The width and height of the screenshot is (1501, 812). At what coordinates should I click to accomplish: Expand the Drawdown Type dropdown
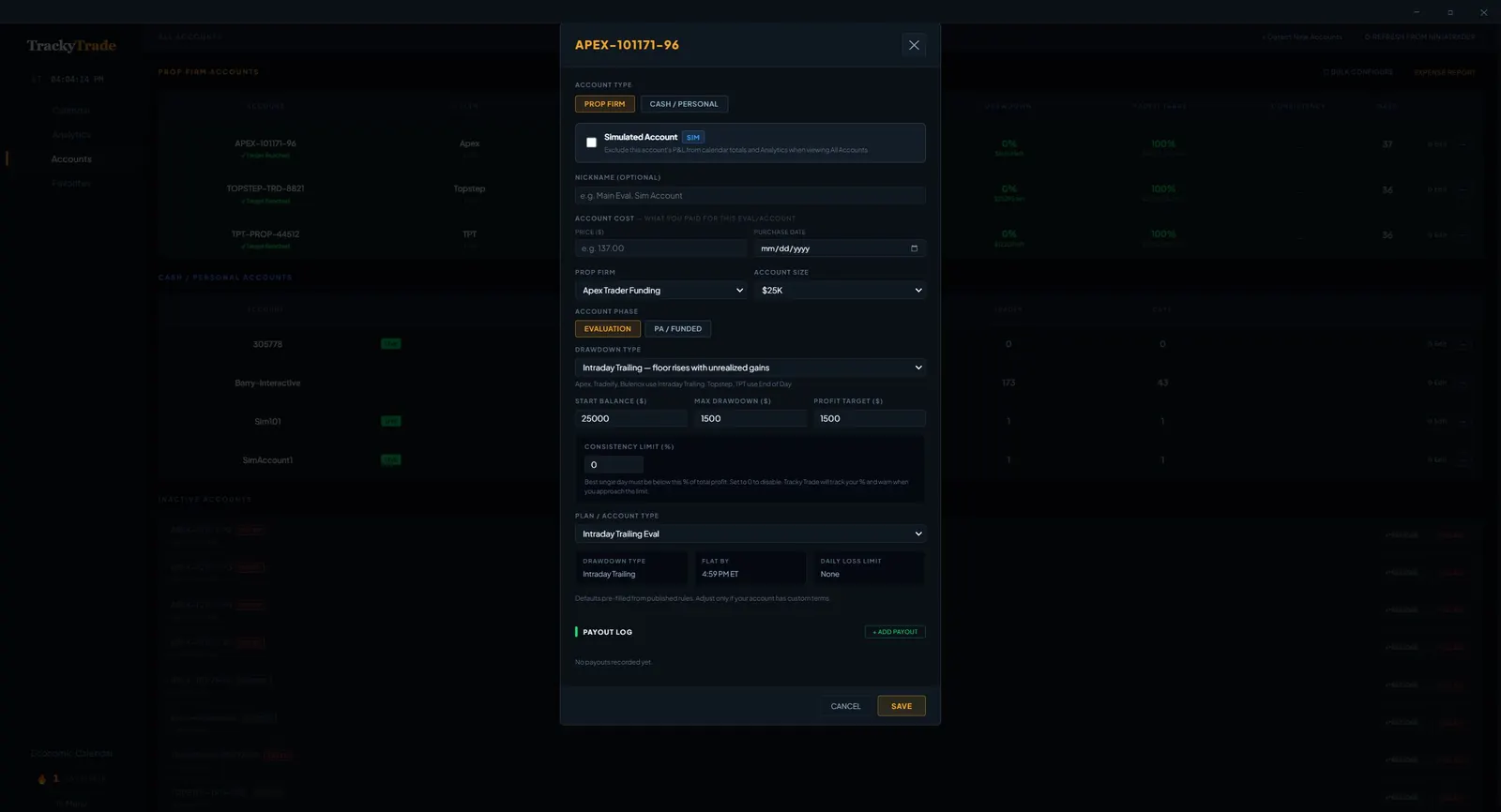click(750, 368)
